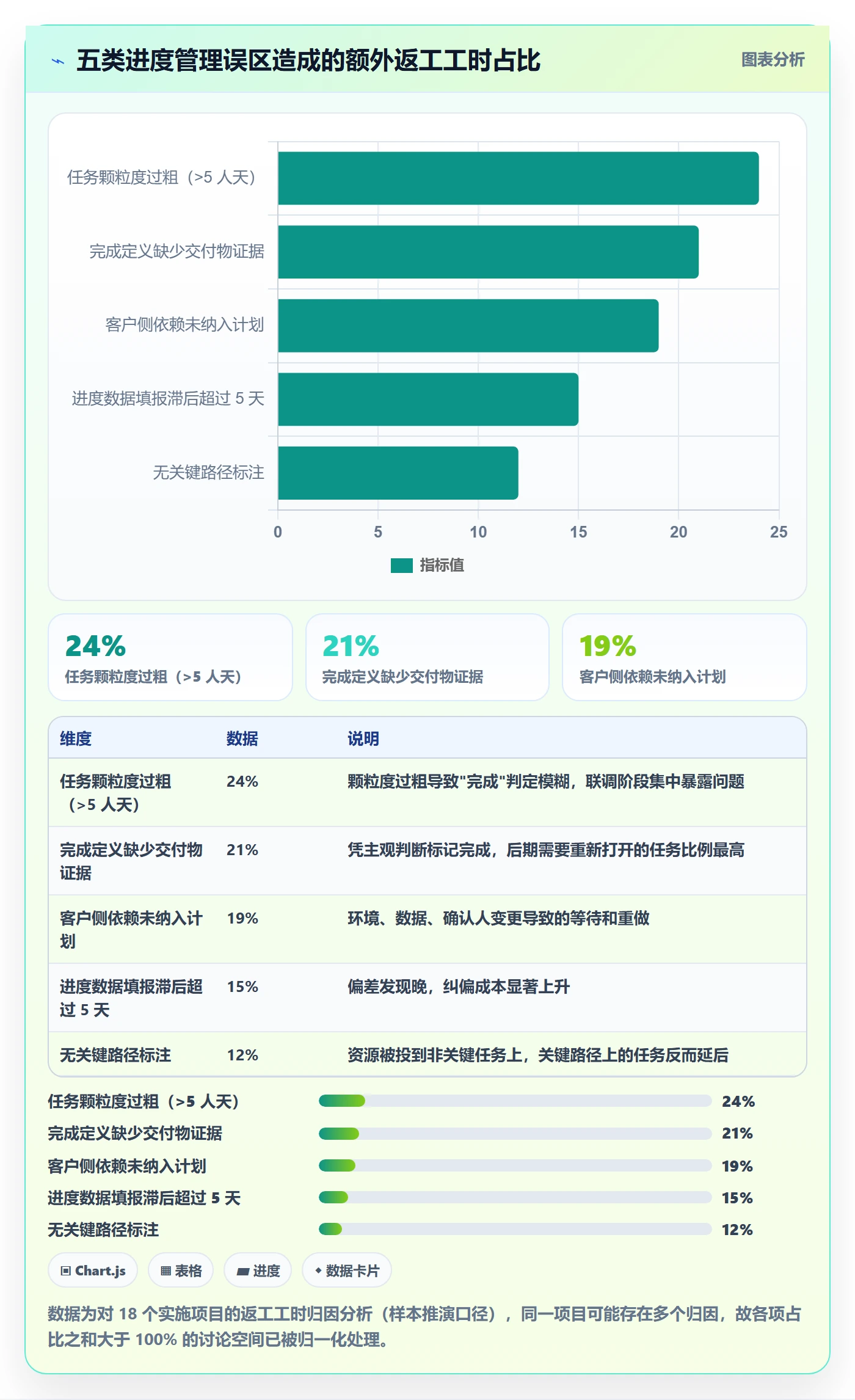This screenshot has width=855, height=1400.
Task: Click the 24% progress bar
Action: click(515, 1101)
